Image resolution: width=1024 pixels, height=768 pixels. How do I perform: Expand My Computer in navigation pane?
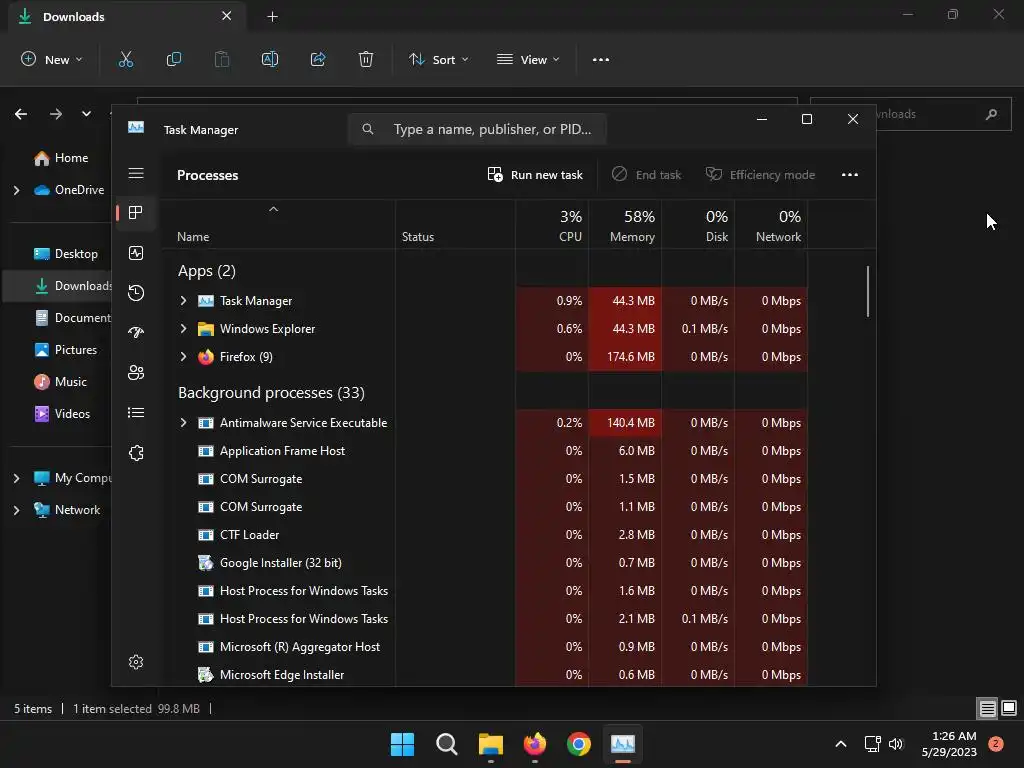pyautogui.click(x=16, y=478)
